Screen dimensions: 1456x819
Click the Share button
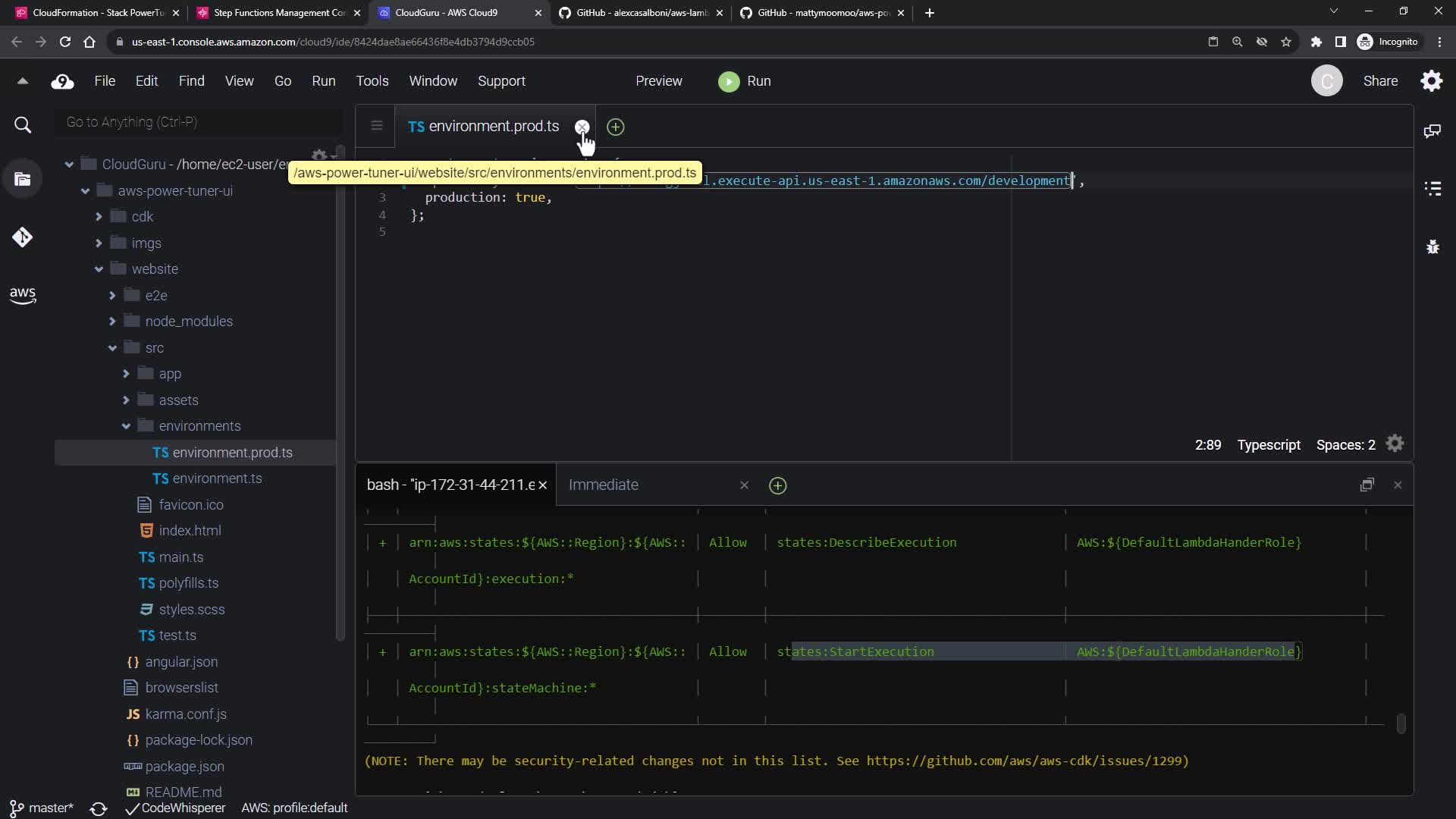[1379, 81]
